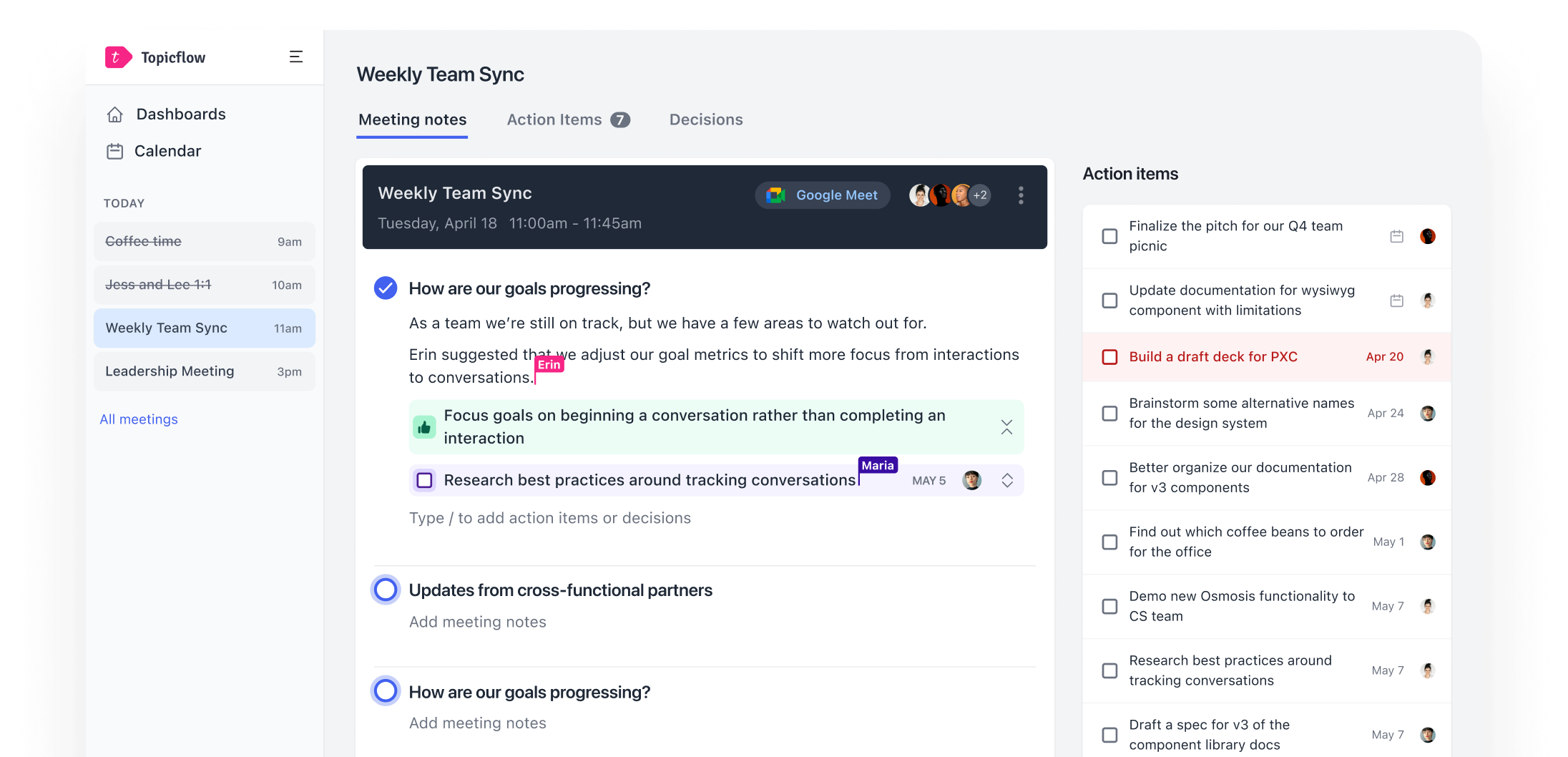This screenshot has width=1568, height=757.
Task: Click the thumbs-up decision icon
Action: tap(424, 427)
